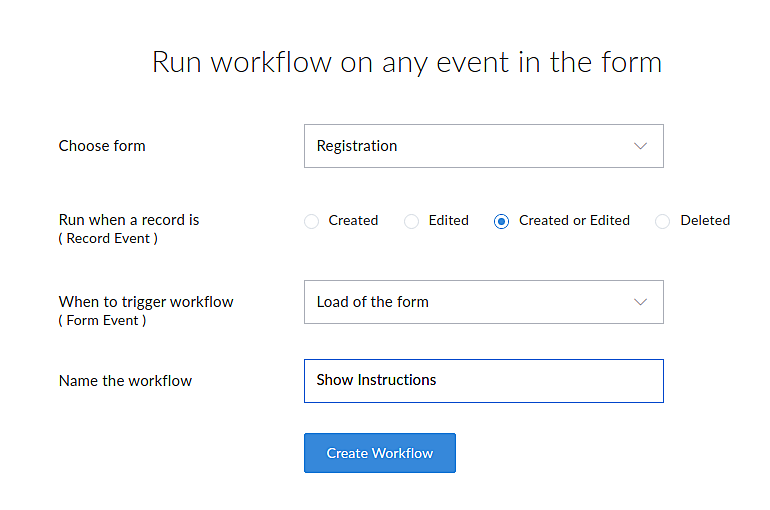Click the 'When to trigger workflow' label

pos(146,301)
